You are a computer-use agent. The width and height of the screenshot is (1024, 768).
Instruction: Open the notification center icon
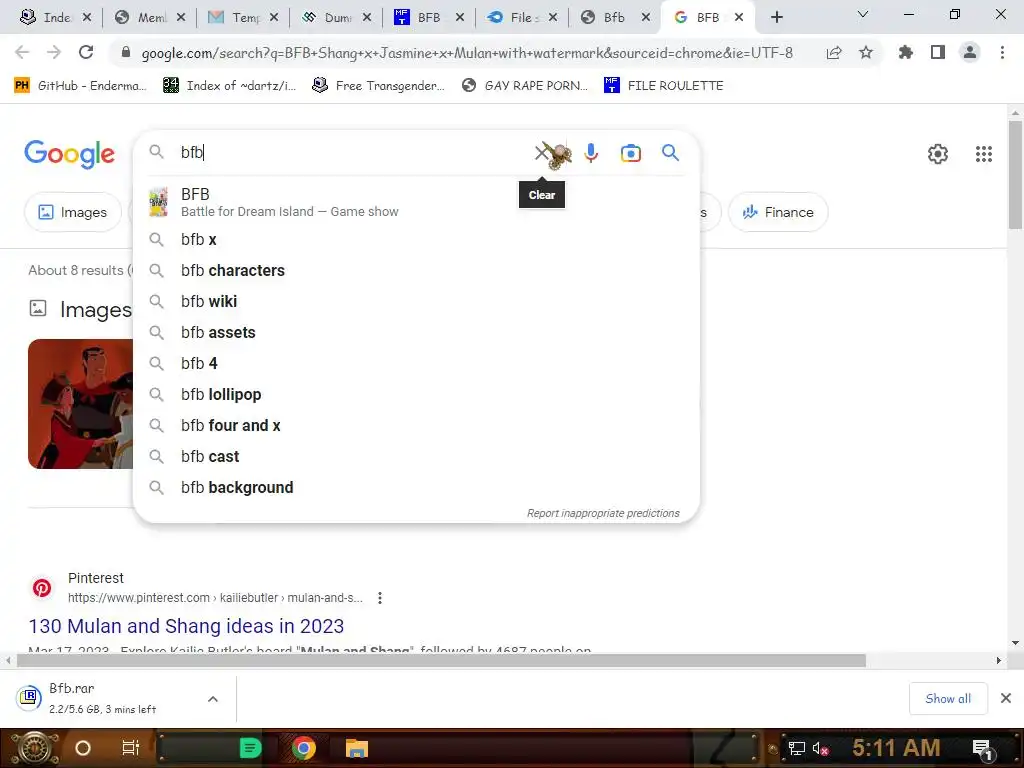[982, 748]
